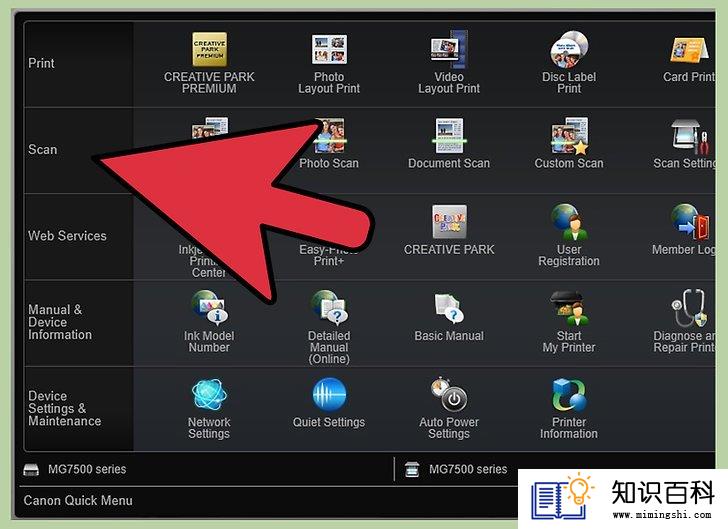The image size is (728, 529).
Task: Click printer icon beside left MG7500 series
Action: (x=32, y=470)
